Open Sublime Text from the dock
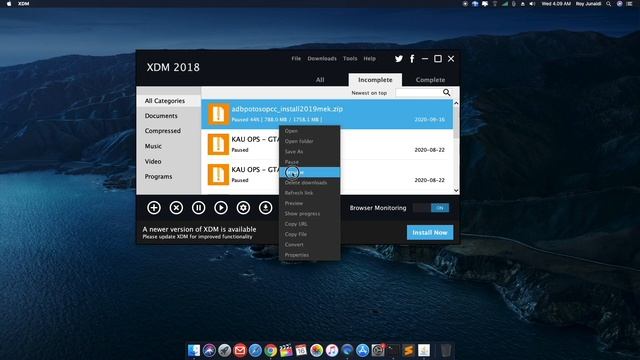Screen dimensions: 640x360 408,350
